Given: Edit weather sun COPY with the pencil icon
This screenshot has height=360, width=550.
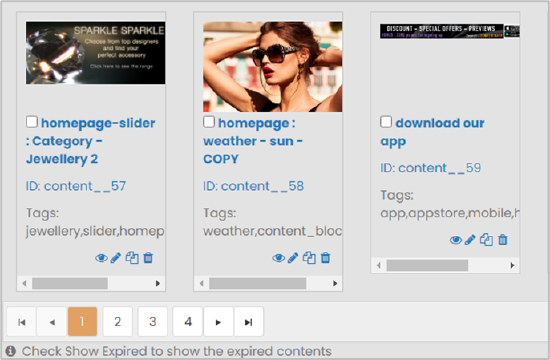Looking at the screenshot, I should pos(293,258).
